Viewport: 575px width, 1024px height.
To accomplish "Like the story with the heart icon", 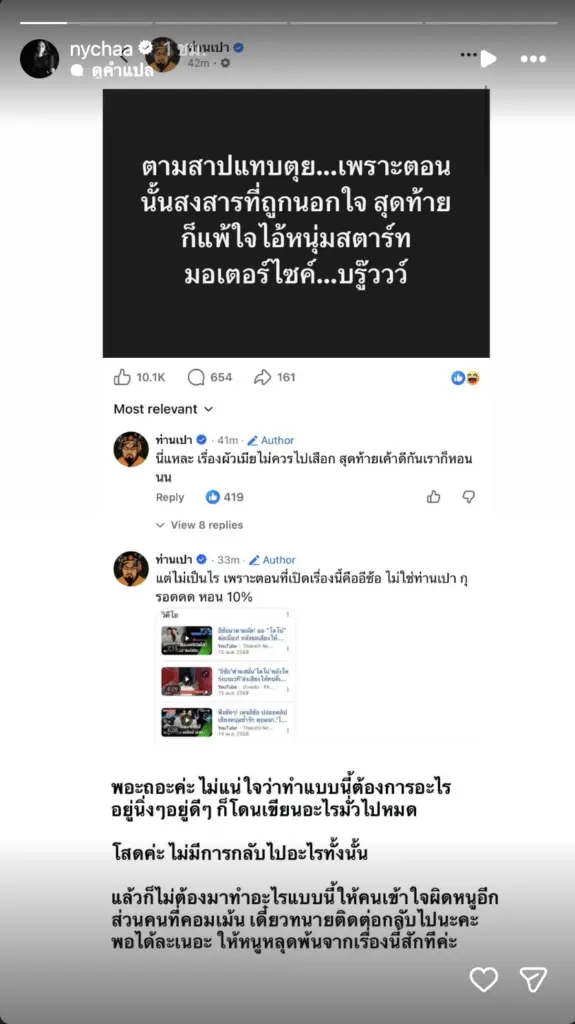I will [484, 979].
